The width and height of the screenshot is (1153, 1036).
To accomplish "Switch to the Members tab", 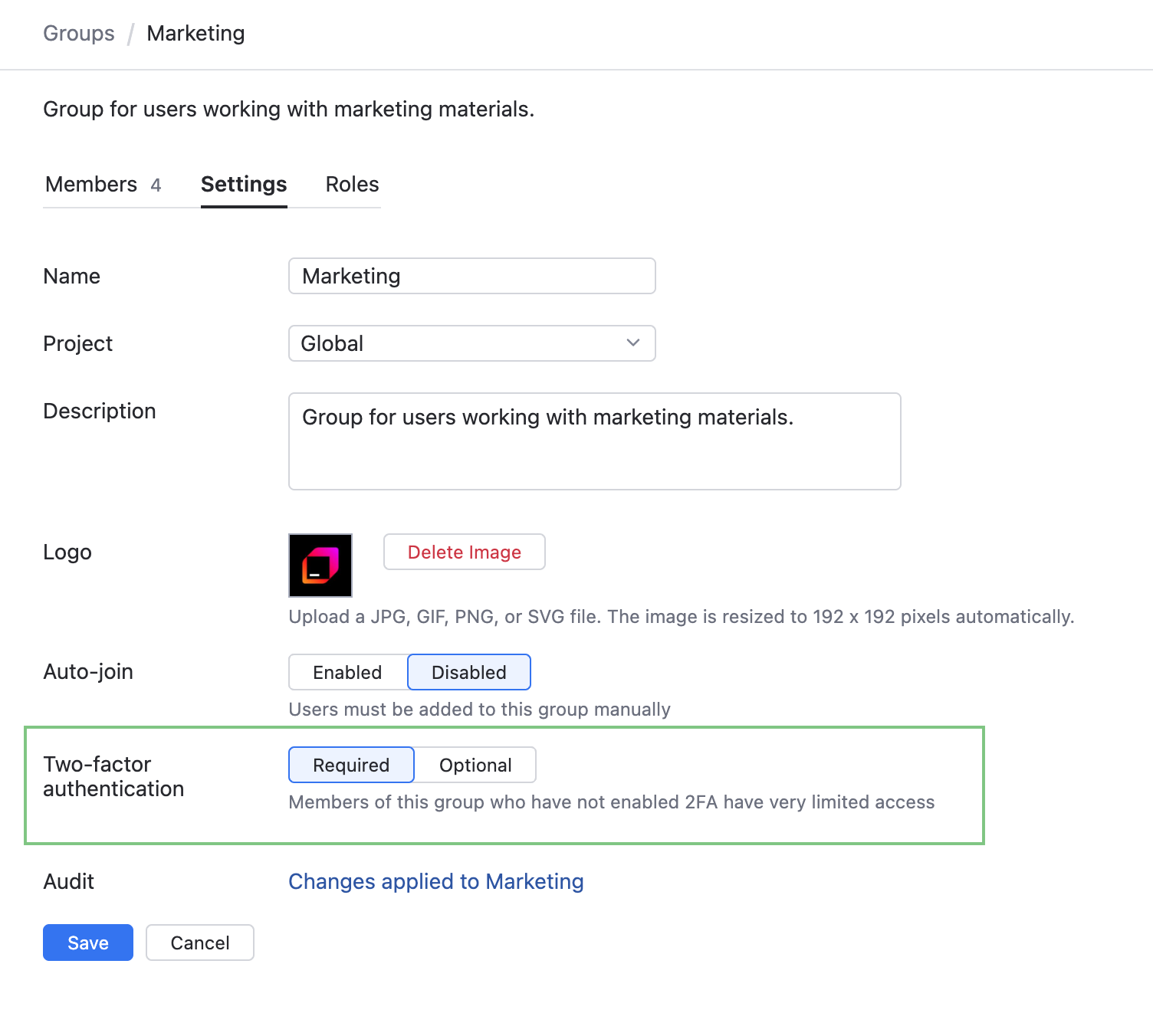I will (x=91, y=185).
